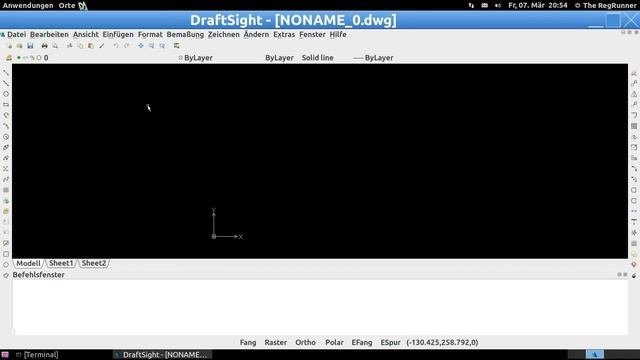Toggle layer 0 lock icon
Viewport: 640px width, 360px height.
[32, 58]
